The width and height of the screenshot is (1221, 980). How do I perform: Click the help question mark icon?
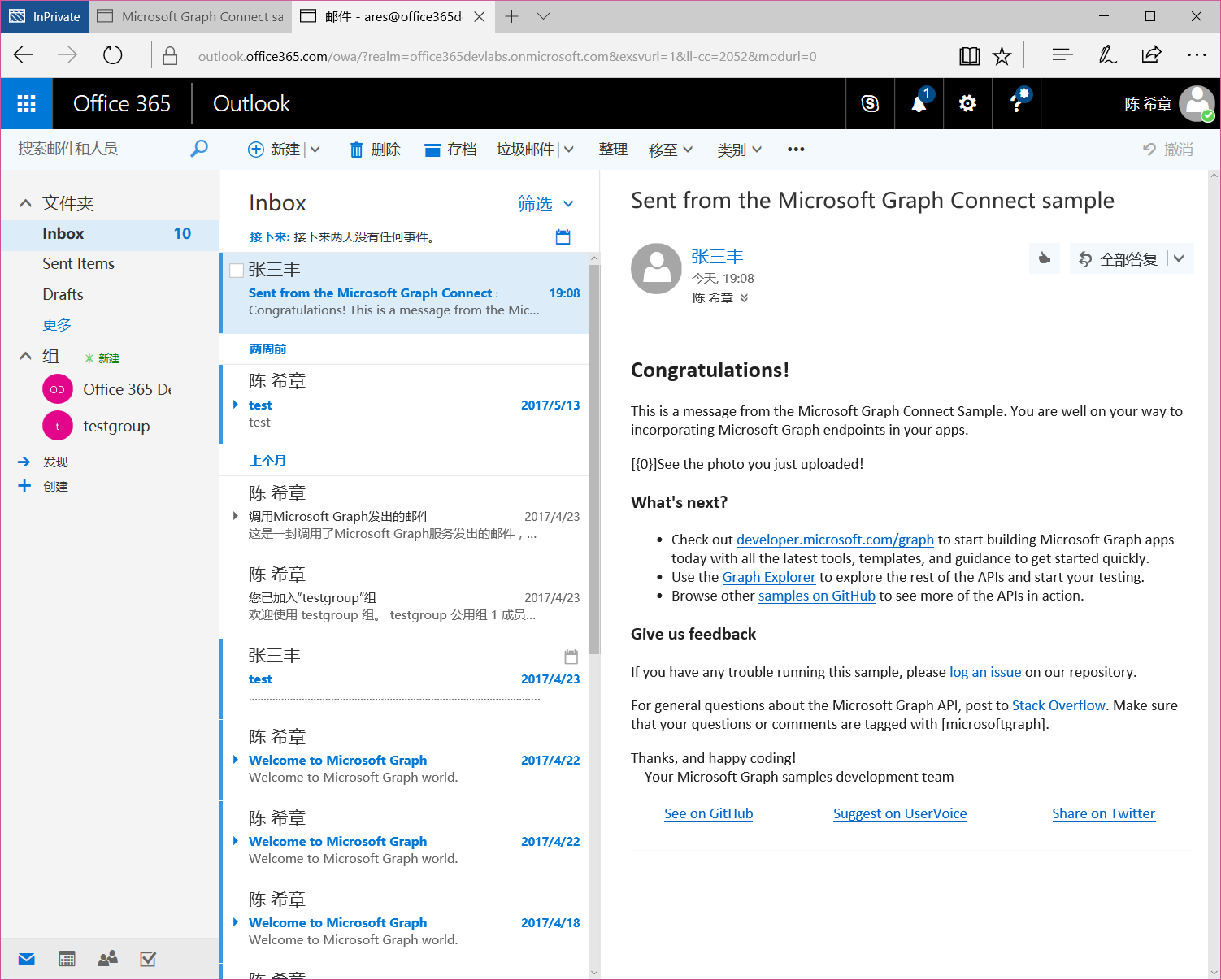pyautogui.click(x=1016, y=104)
